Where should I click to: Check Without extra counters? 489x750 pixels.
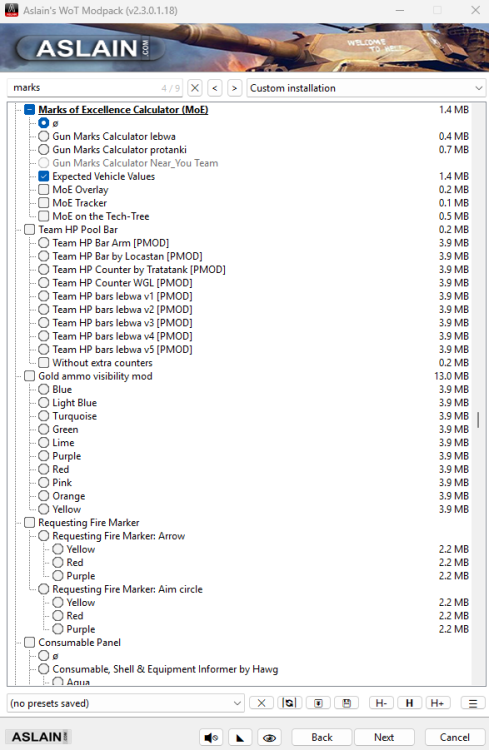pyautogui.click(x=44, y=363)
